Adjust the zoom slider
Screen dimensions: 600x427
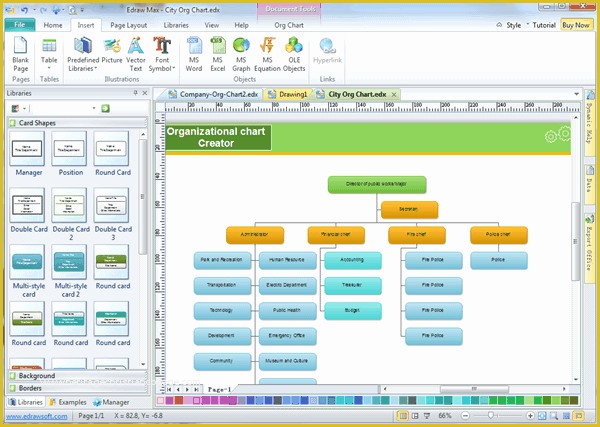(491, 416)
